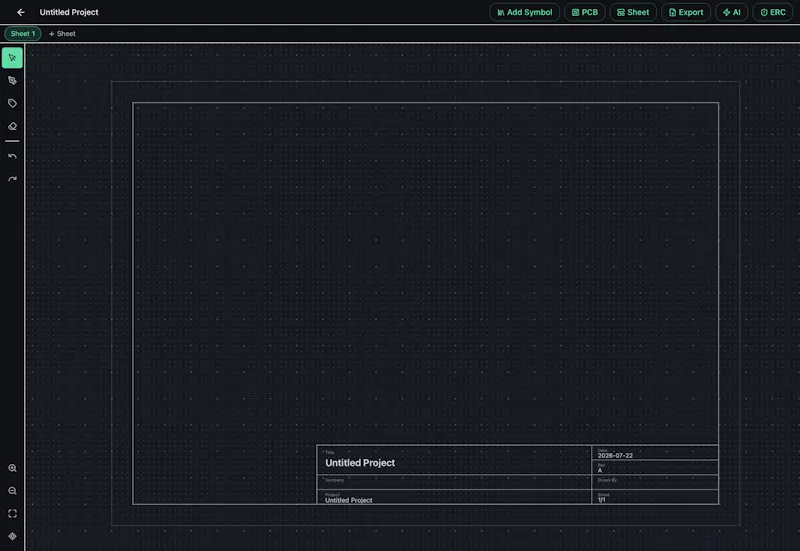Add a new sheet with + Sheet
The image size is (800, 551).
pyautogui.click(x=62, y=34)
